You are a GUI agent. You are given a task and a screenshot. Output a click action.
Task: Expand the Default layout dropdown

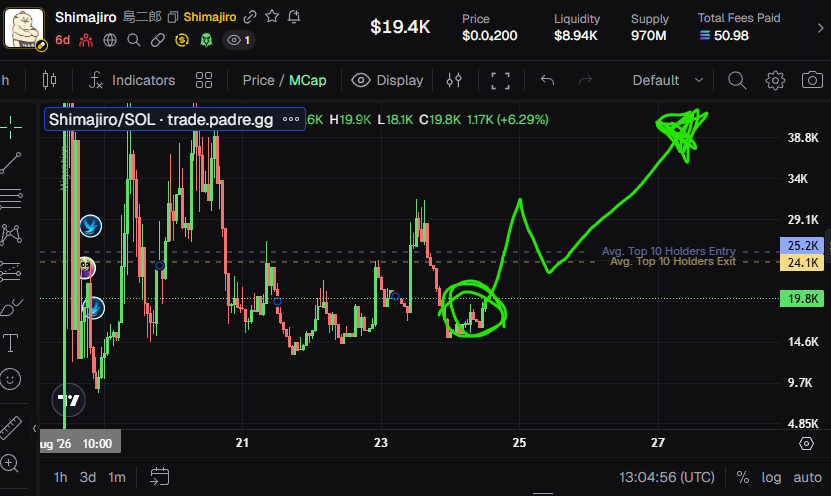click(x=668, y=80)
